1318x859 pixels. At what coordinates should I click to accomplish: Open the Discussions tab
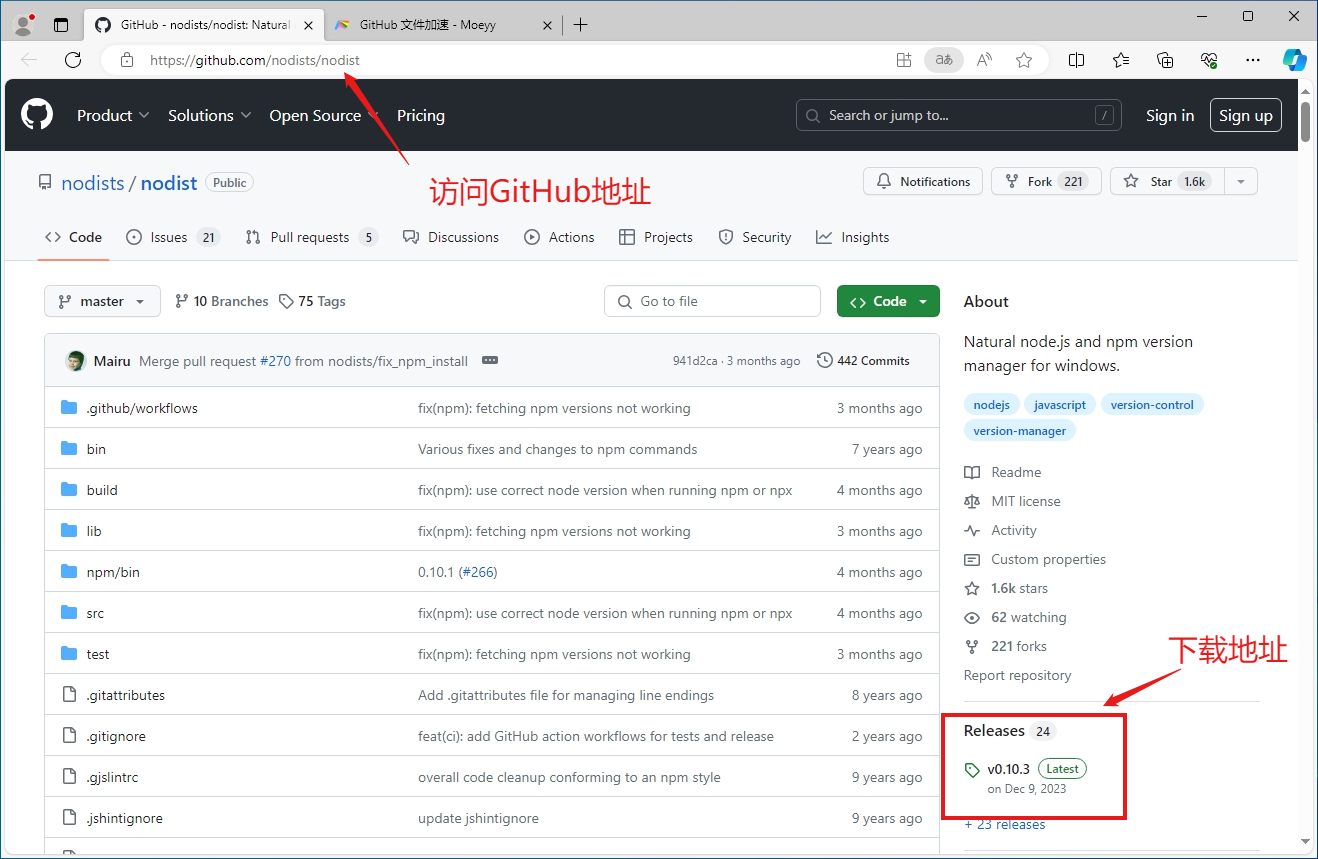tap(451, 237)
